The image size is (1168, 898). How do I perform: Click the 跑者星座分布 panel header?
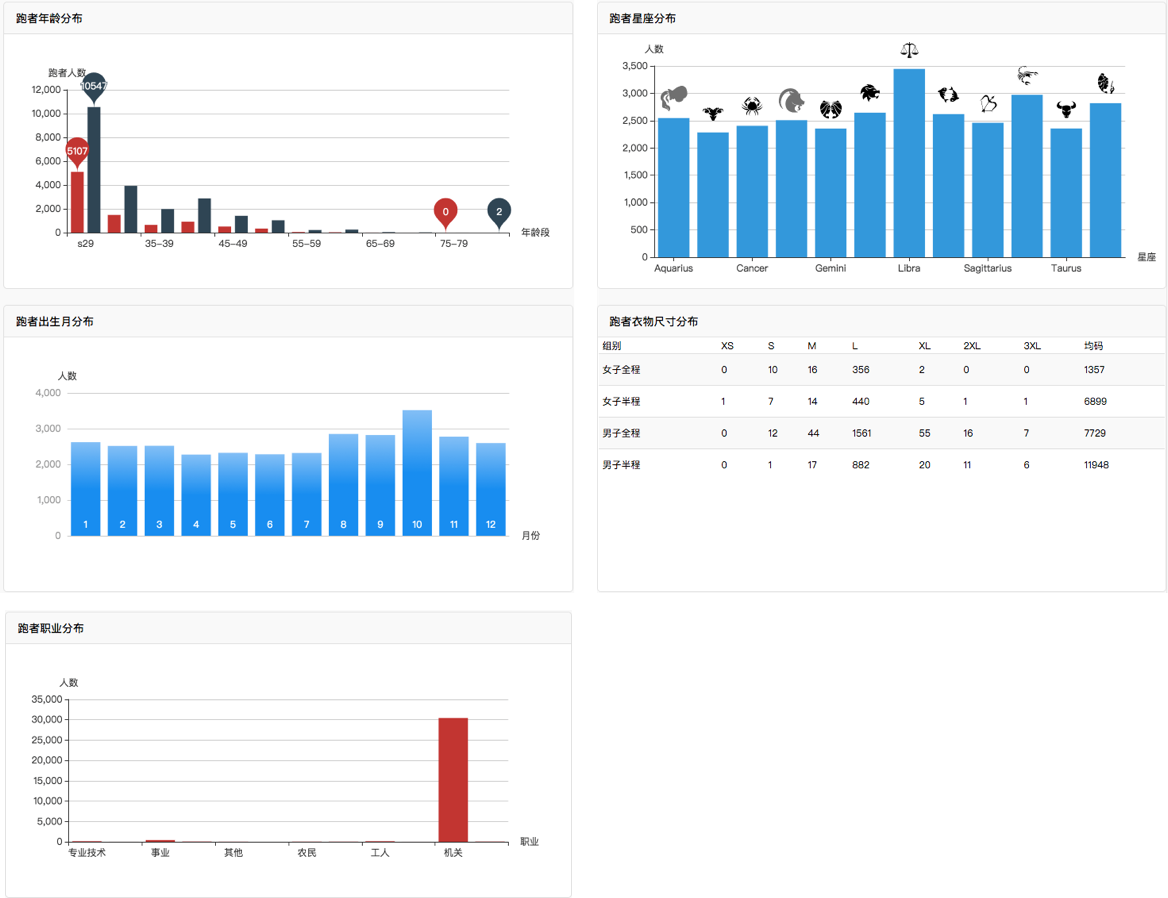643,19
